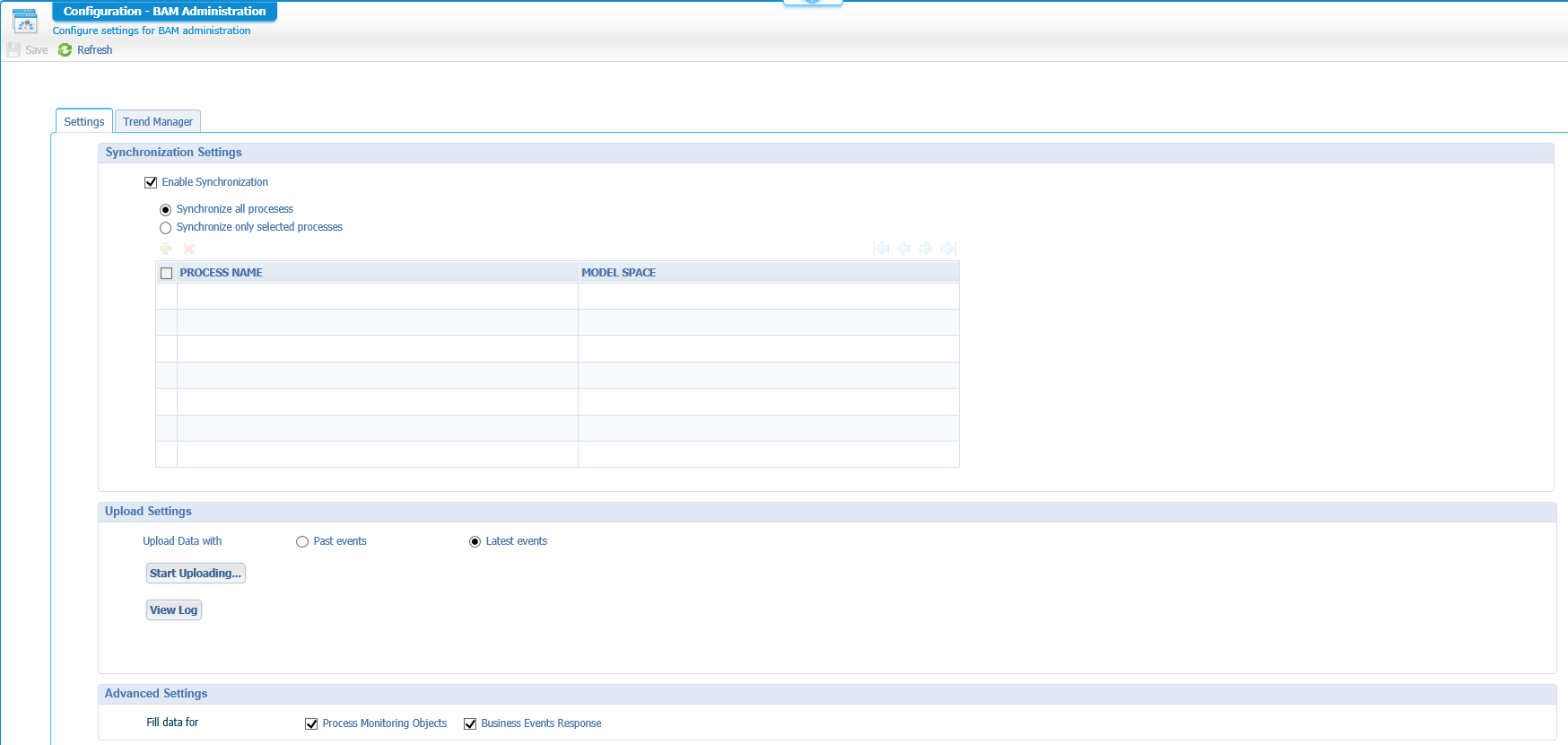Viewport: 1568px width, 745px height.
Task: Click the Save toolbar label
Action: [x=37, y=50]
